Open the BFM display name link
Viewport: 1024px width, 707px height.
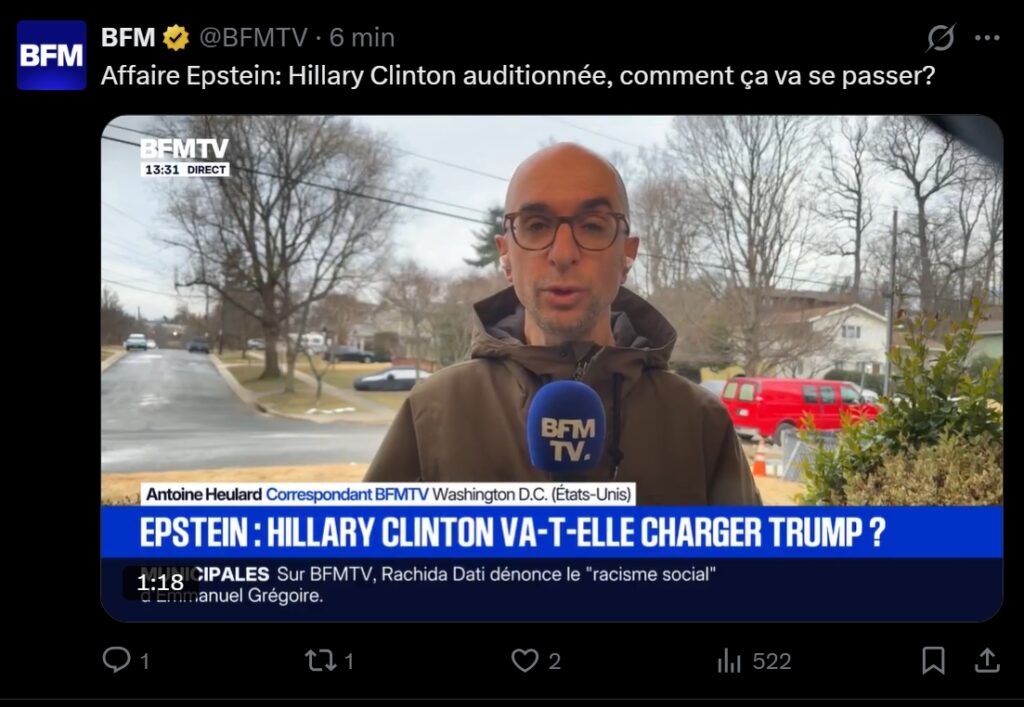click(x=128, y=38)
